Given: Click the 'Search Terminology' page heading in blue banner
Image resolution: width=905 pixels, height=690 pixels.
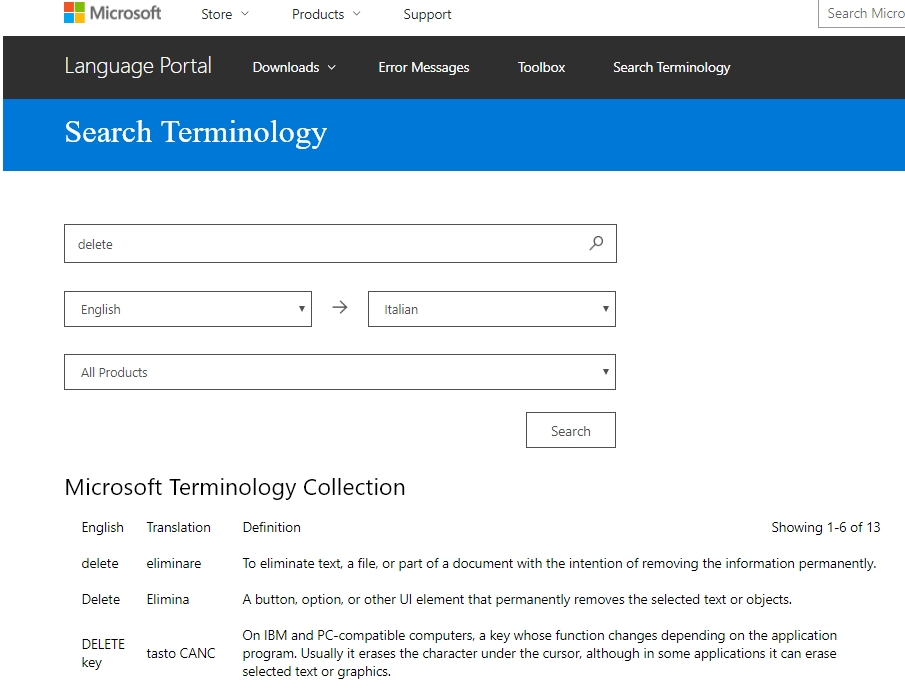Looking at the screenshot, I should [x=196, y=132].
